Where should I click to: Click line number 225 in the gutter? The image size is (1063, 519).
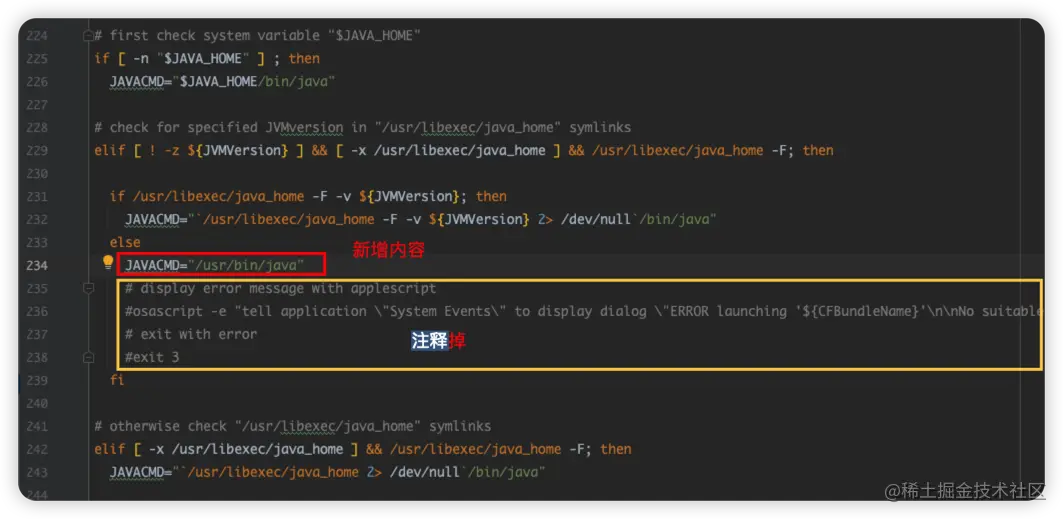pos(37,59)
